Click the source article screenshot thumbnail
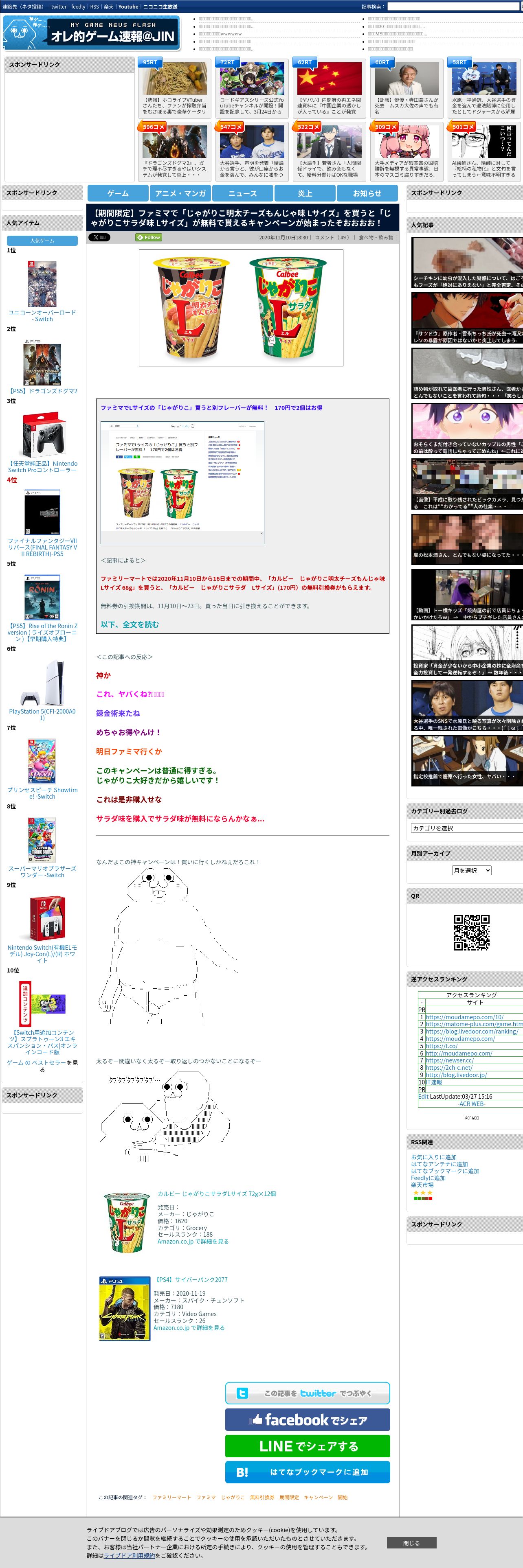This screenshot has height=1568, width=523. point(182,483)
